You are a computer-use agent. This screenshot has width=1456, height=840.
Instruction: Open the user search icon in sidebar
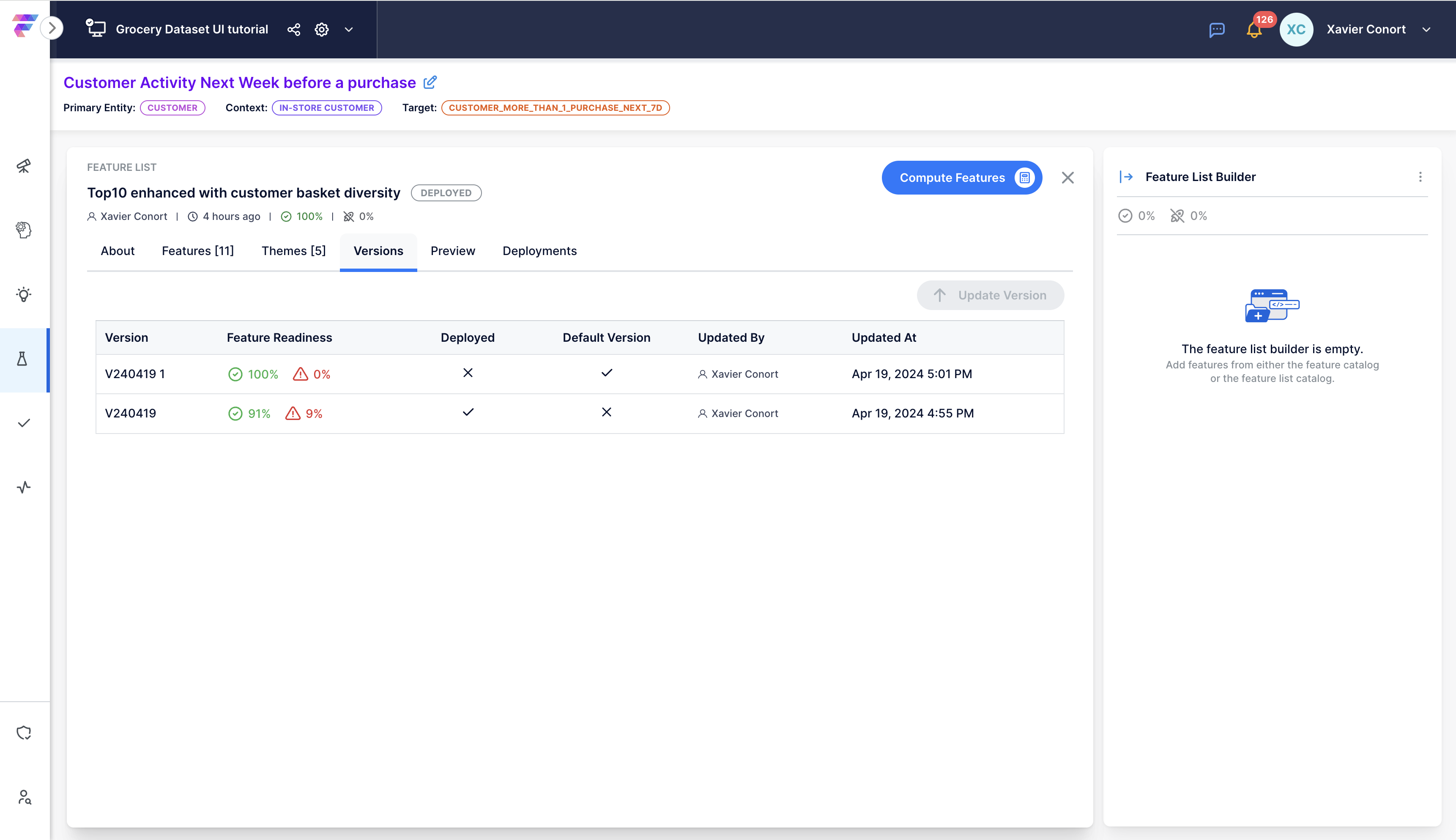(x=24, y=797)
